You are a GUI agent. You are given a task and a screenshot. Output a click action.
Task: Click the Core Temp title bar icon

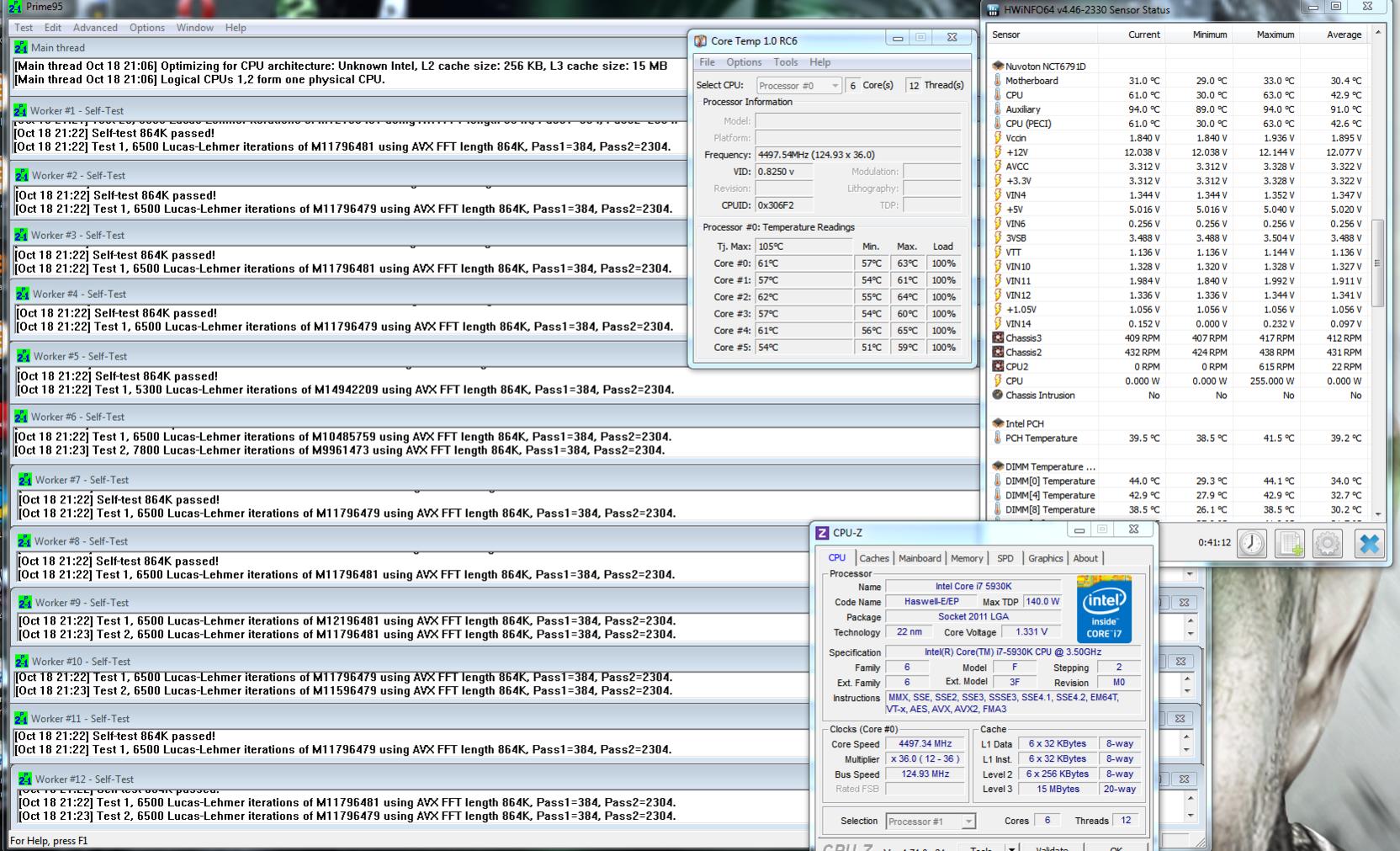click(700, 40)
